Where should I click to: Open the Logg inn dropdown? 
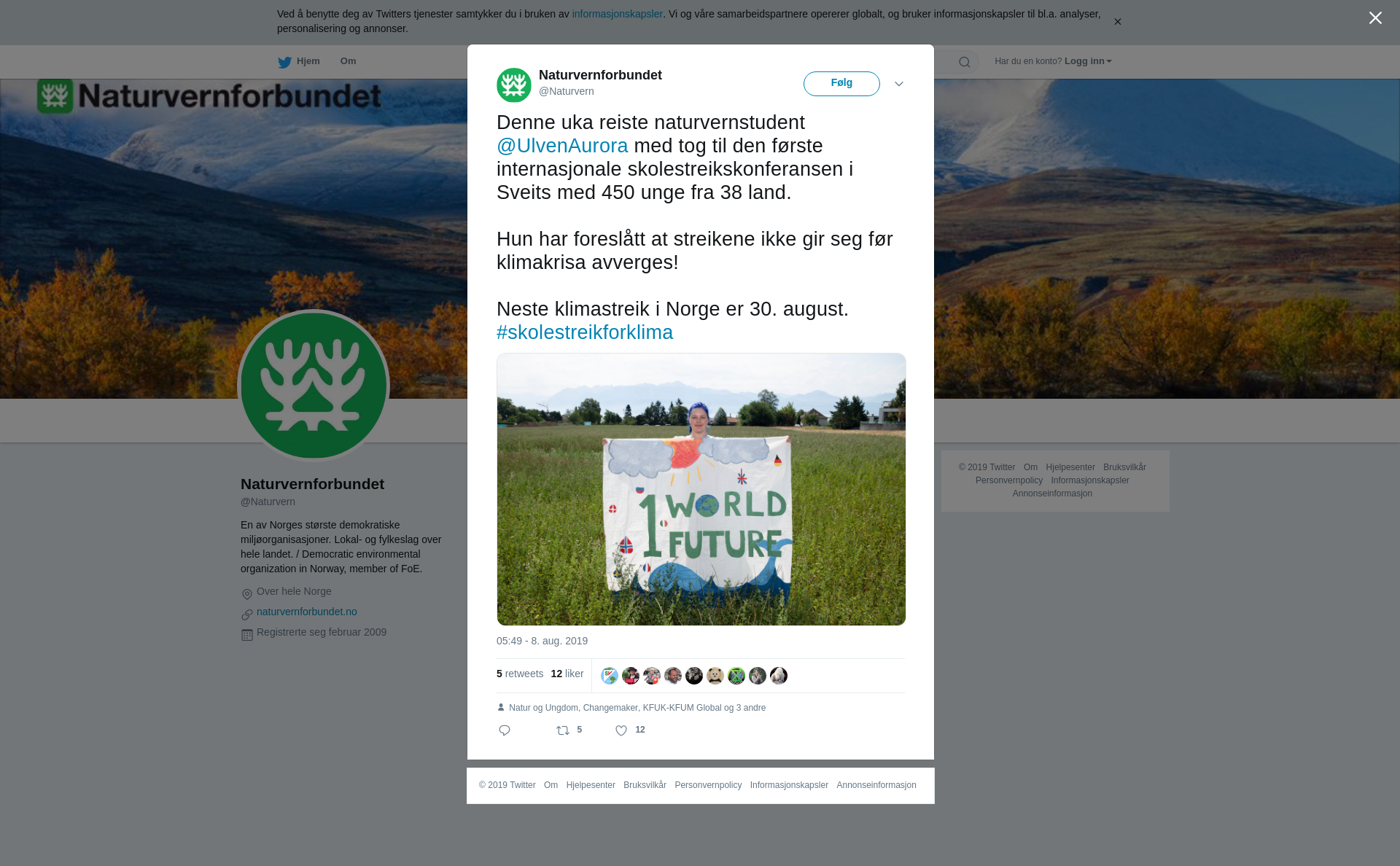pyautogui.click(x=1088, y=61)
